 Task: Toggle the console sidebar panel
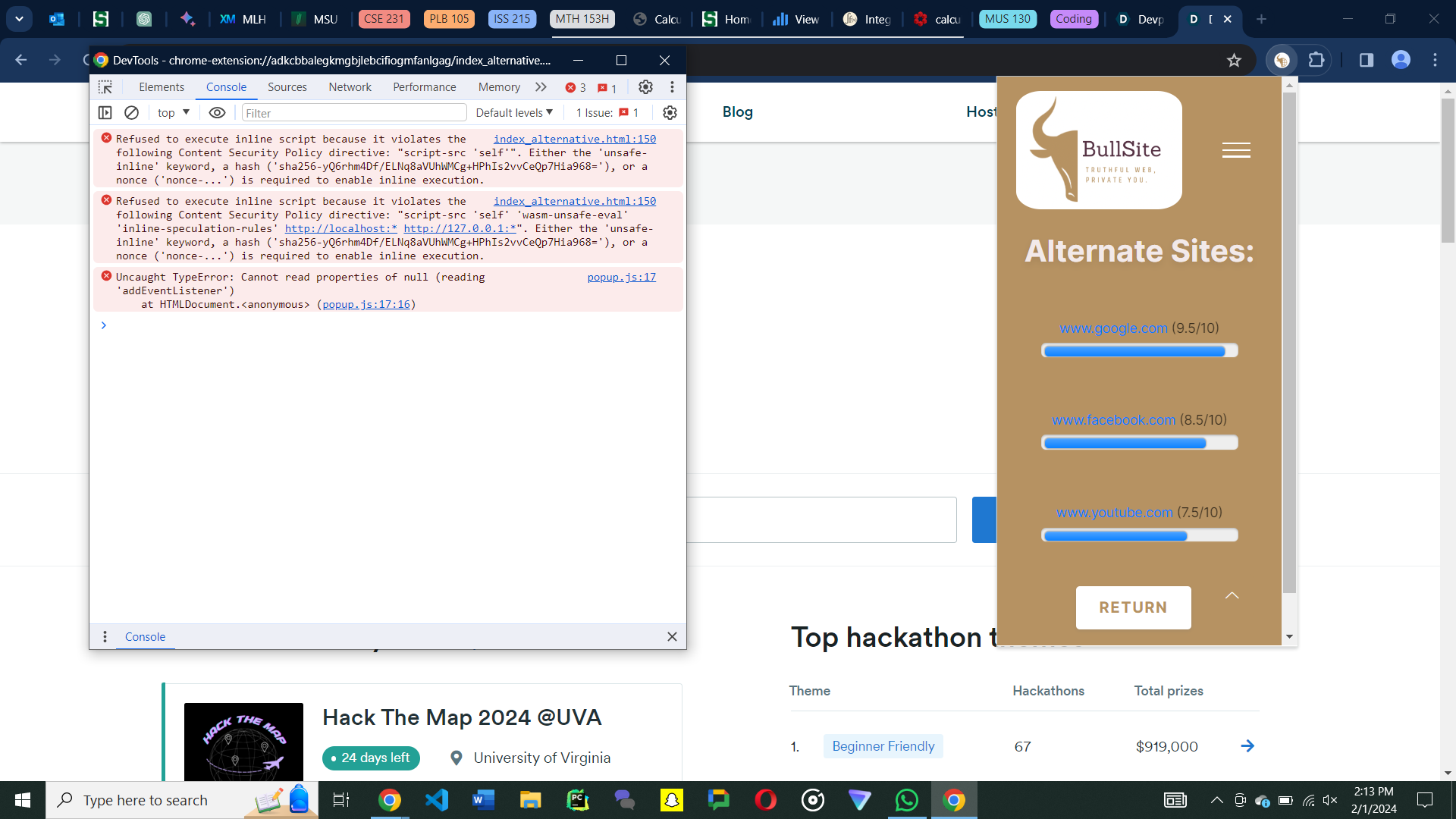(105, 112)
